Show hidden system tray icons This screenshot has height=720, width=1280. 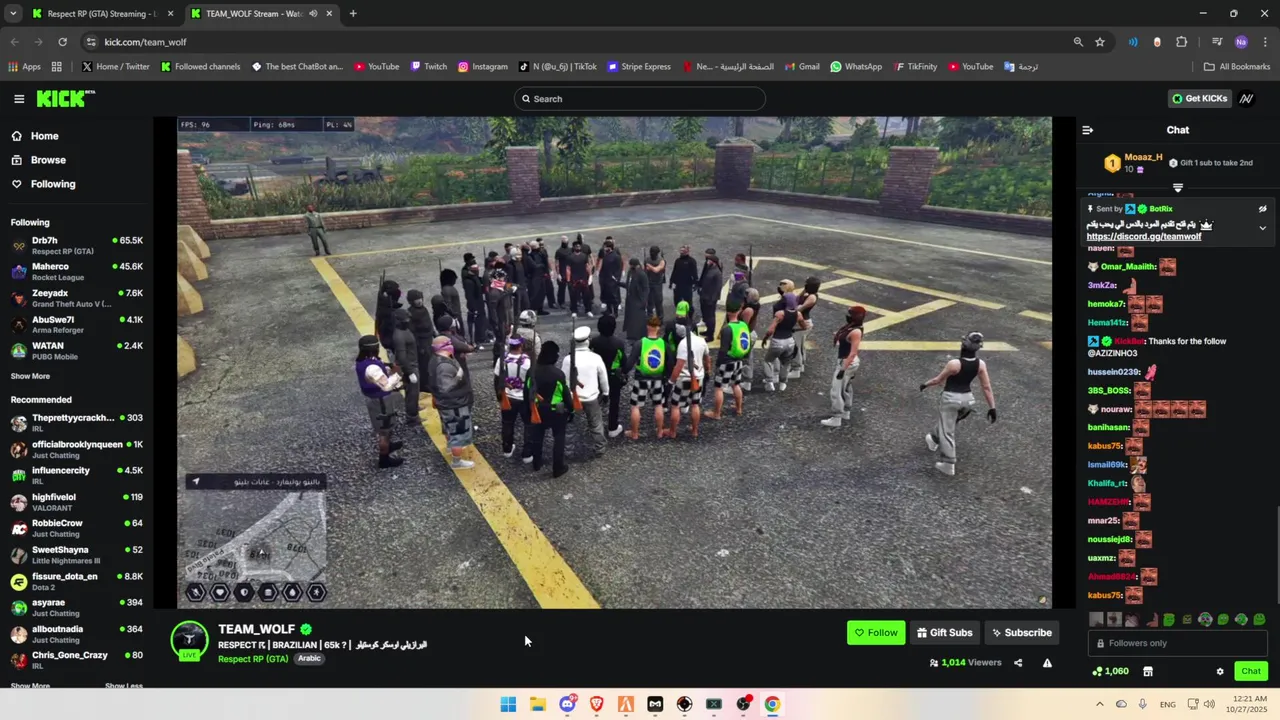click(x=1100, y=704)
